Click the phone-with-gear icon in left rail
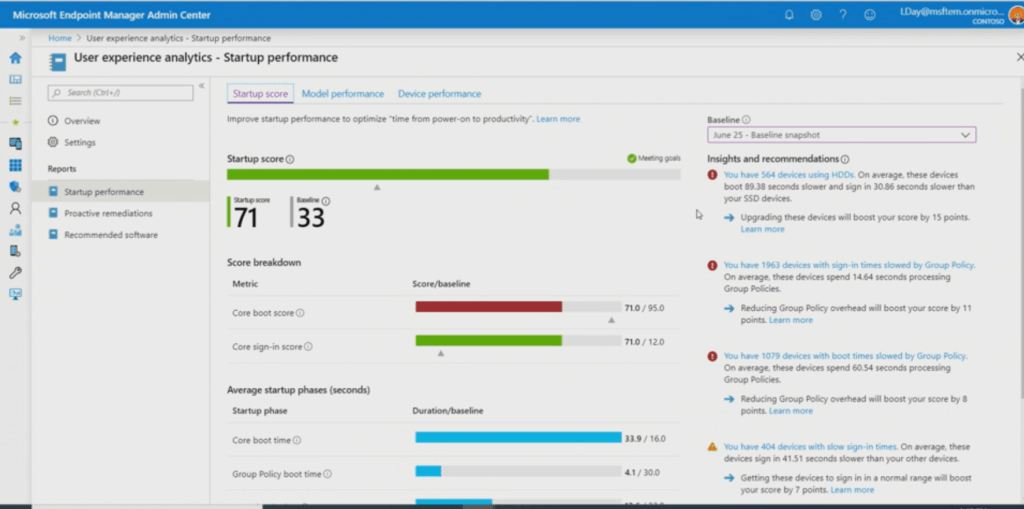1024x509 pixels. [x=15, y=251]
